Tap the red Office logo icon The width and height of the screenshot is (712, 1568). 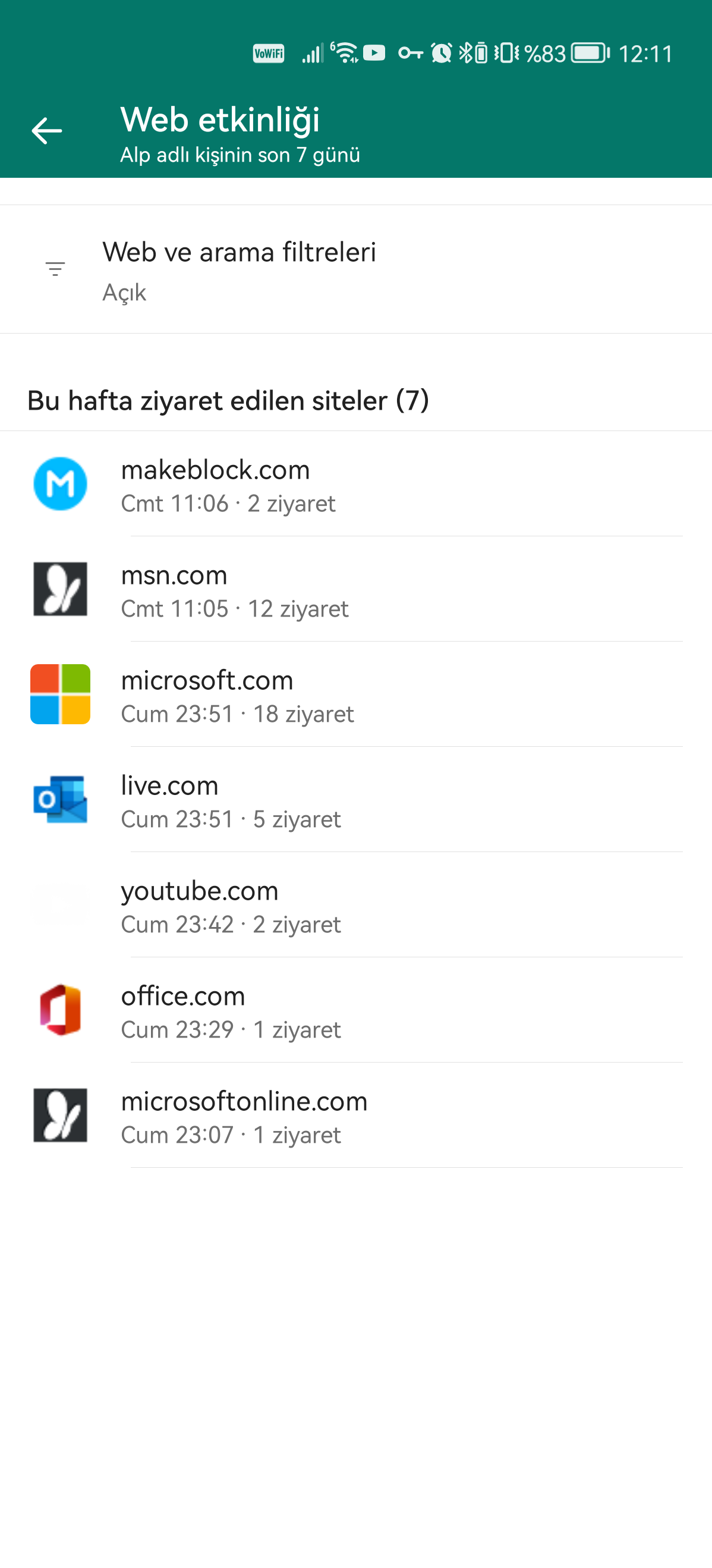pos(60,1010)
